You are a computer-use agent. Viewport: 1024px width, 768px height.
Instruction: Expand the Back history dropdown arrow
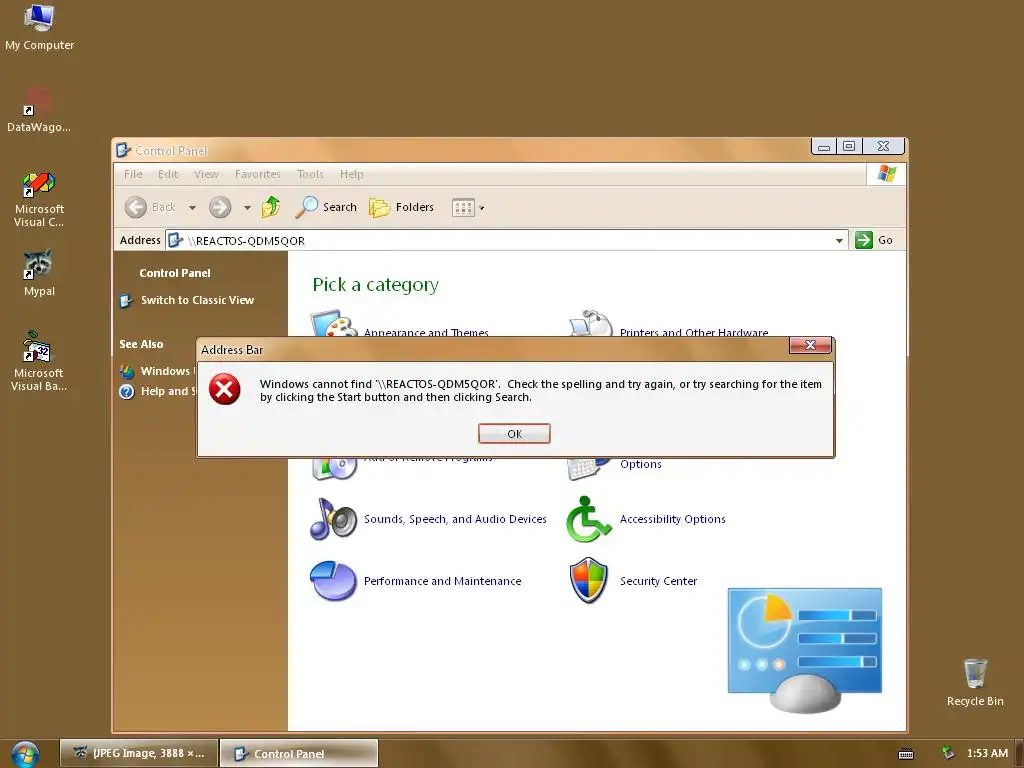pos(192,208)
